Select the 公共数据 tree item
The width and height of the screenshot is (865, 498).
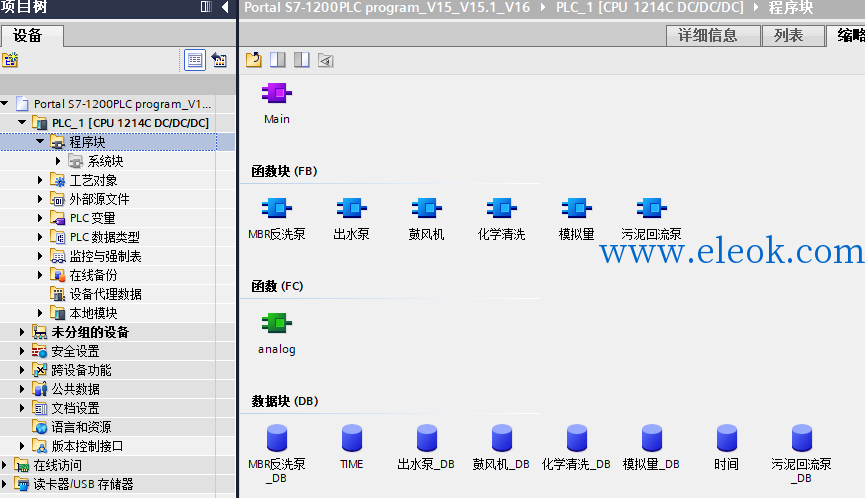[75, 389]
